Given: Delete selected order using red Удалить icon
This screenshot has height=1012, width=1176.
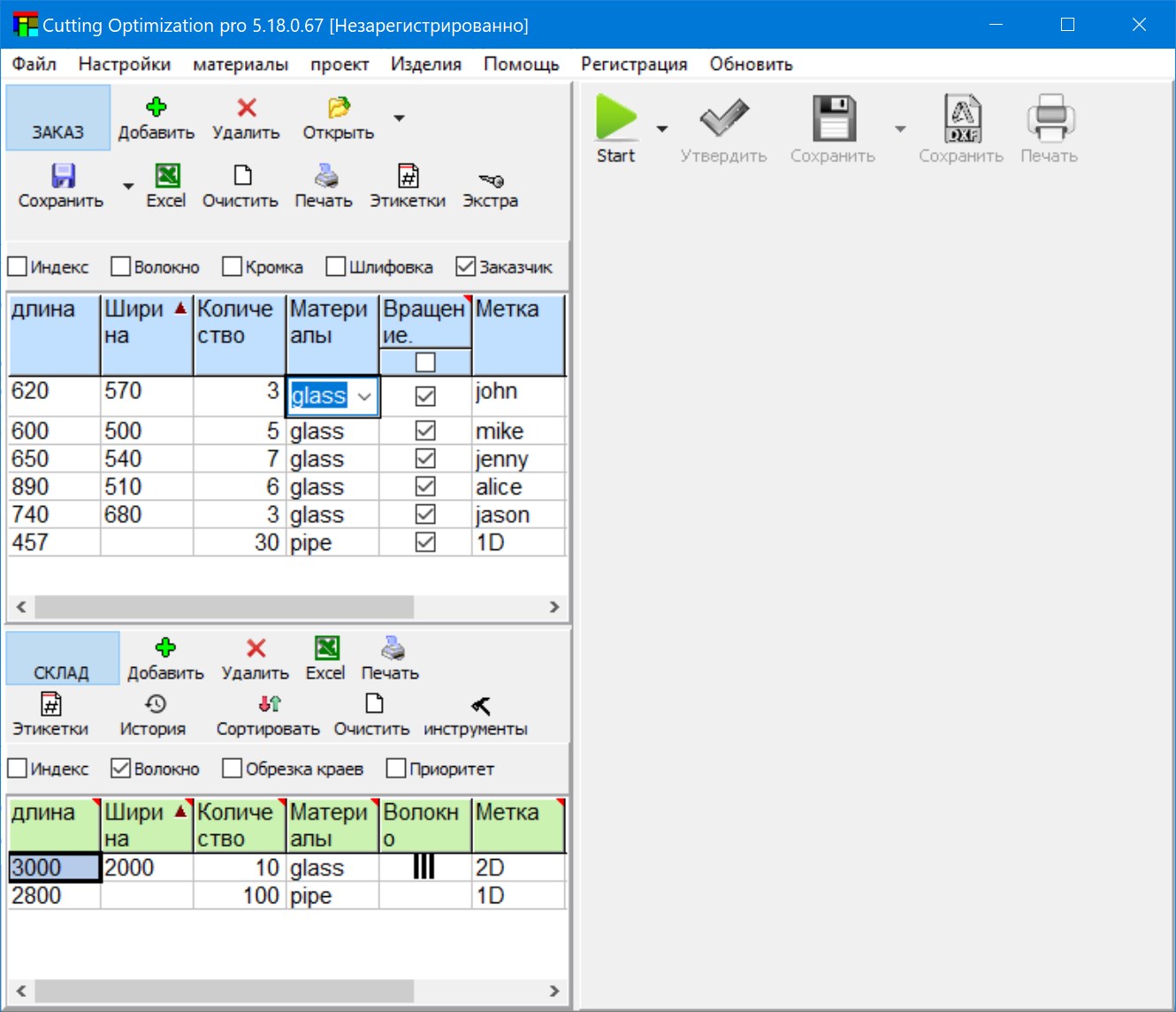Looking at the screenshot, I should tap(245, 116).
